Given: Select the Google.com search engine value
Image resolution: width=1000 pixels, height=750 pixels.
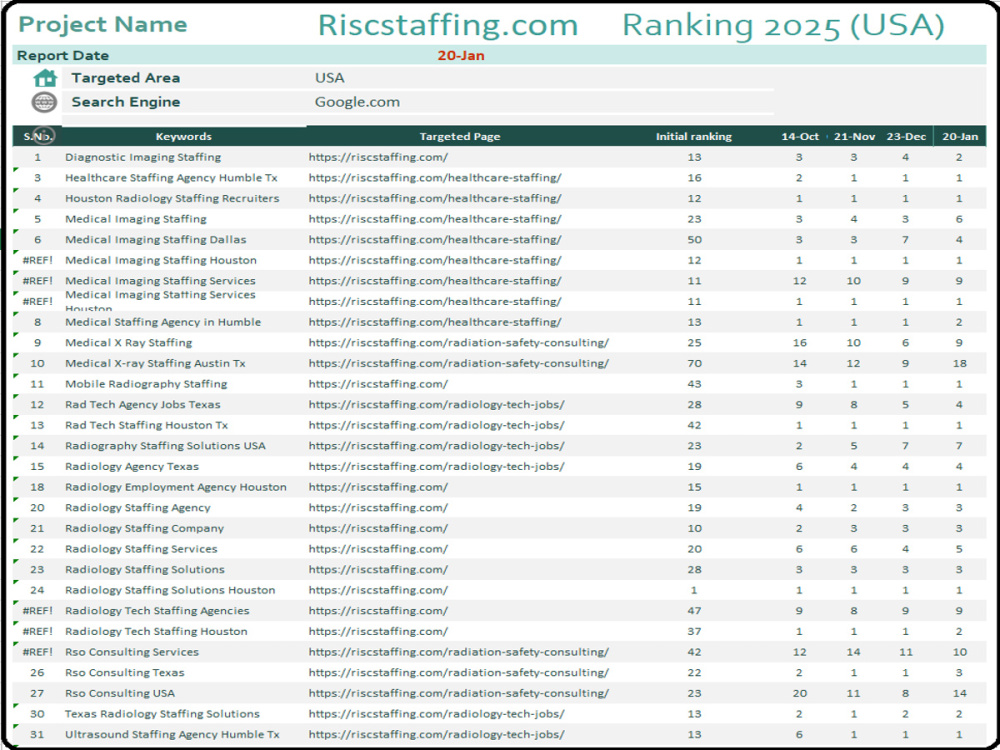Looking at the screenshot, I should pyautogui.click(x=357, y=102).
